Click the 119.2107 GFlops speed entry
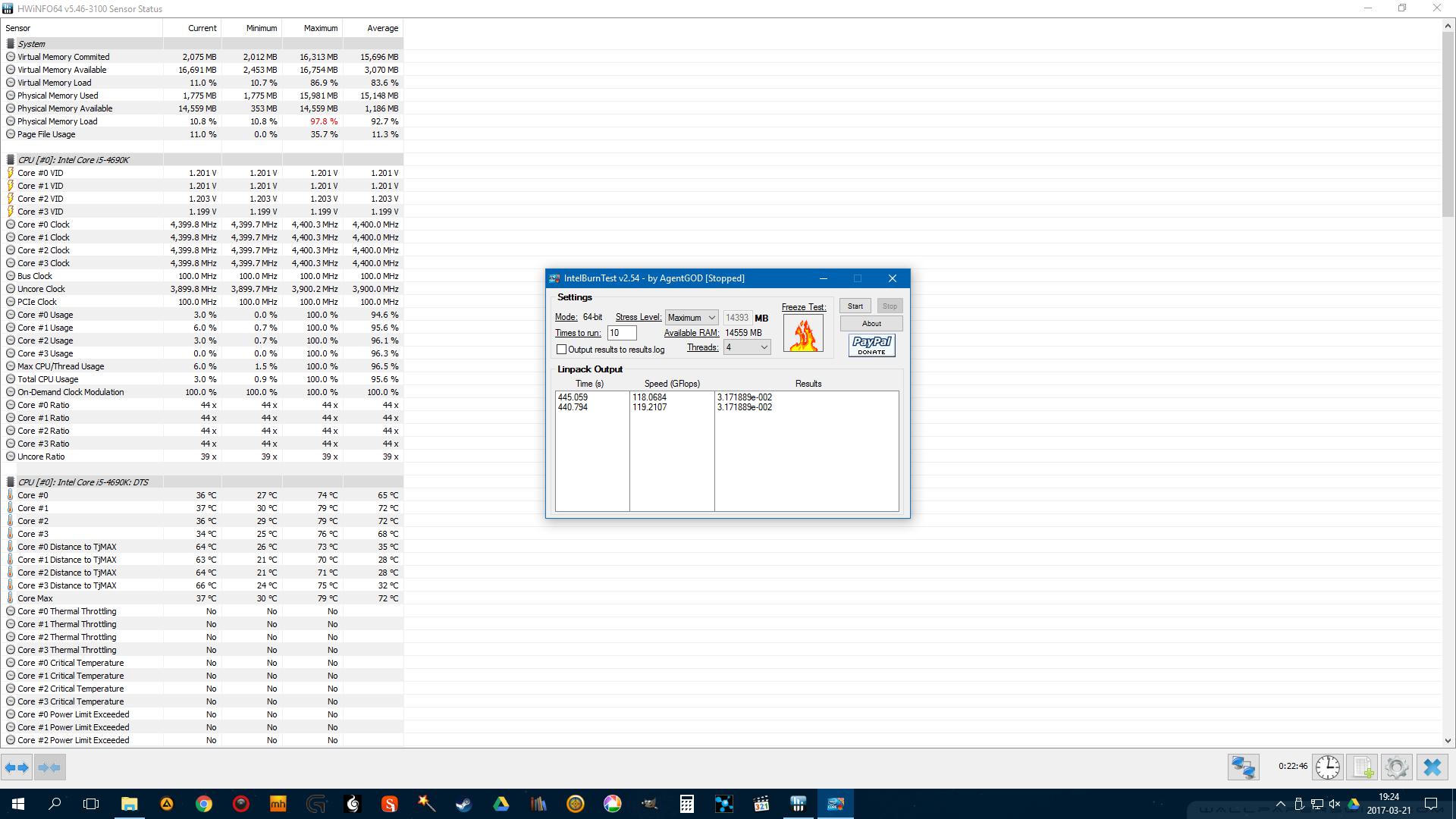 [x=650, y=407]
